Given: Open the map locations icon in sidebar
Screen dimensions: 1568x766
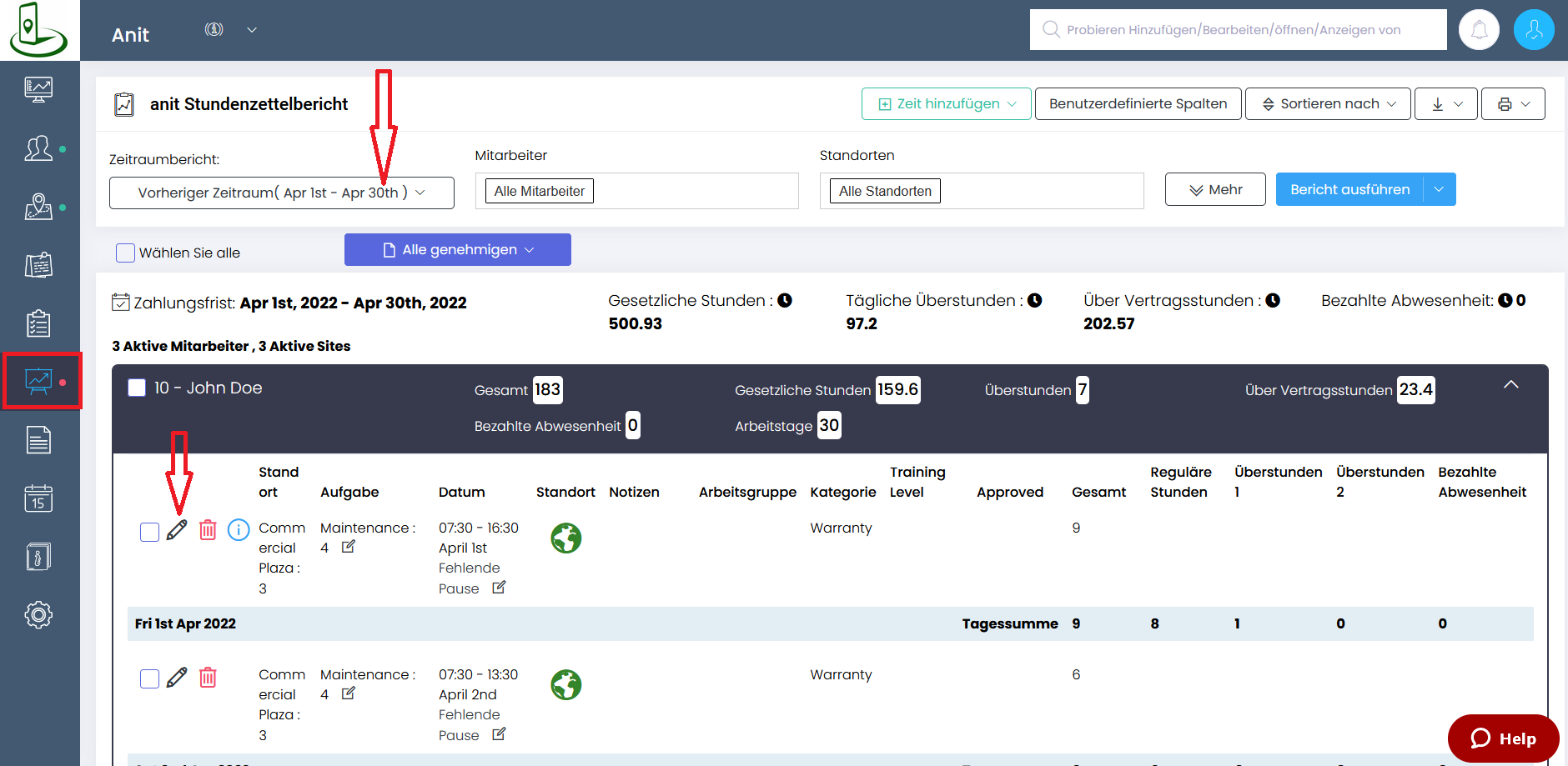Looking at the screenshot, I should [x=38, y=207].
